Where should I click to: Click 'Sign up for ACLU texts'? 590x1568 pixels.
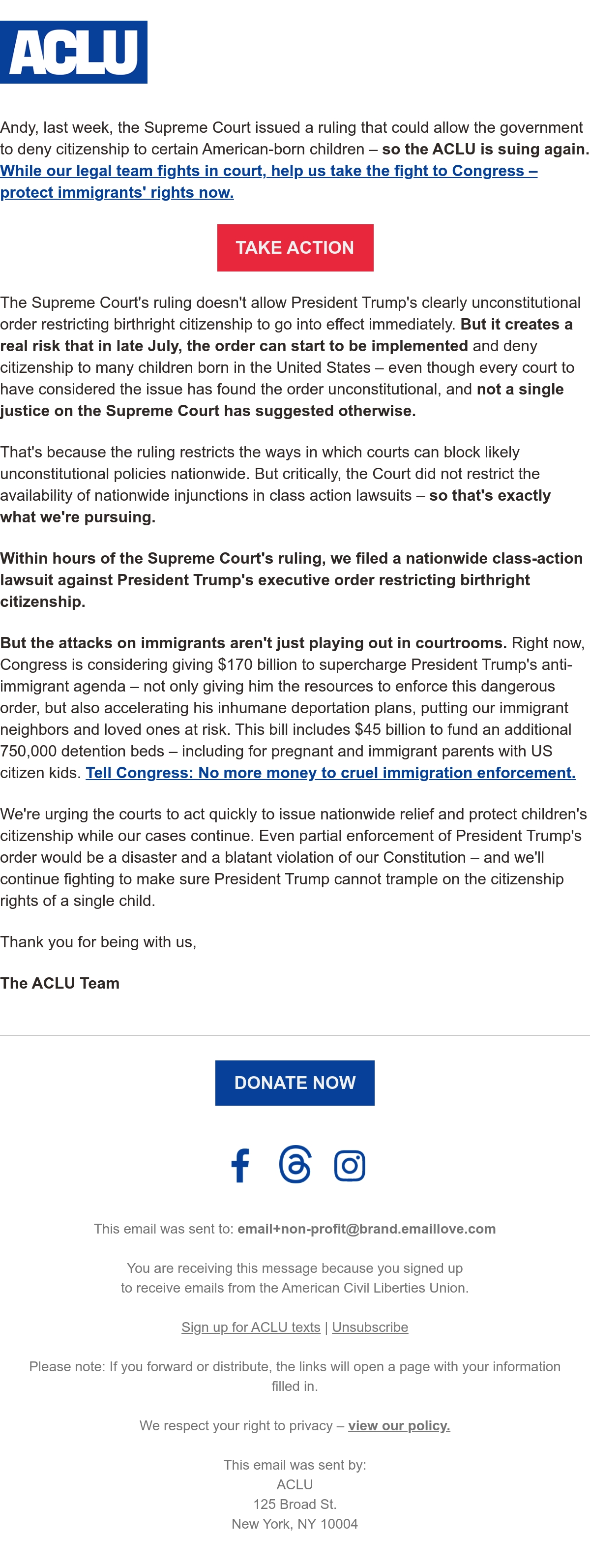251,1327
